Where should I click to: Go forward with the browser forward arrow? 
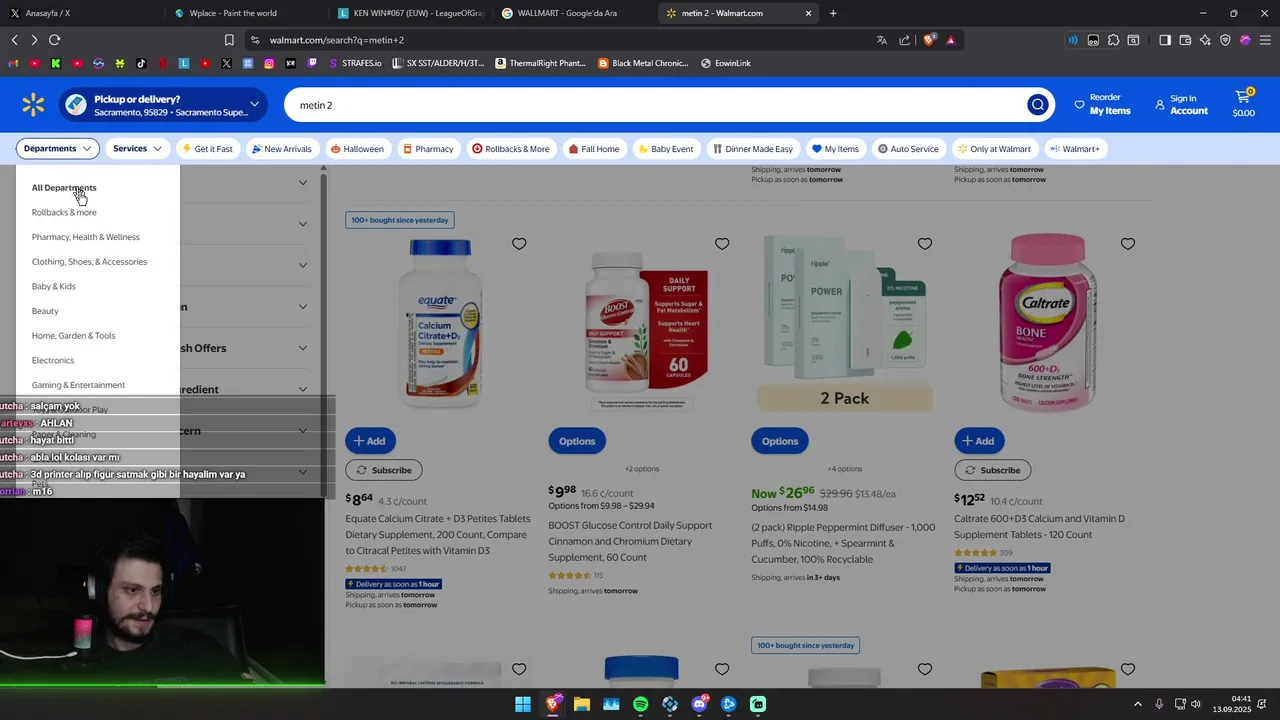click(x=34, y=40)
